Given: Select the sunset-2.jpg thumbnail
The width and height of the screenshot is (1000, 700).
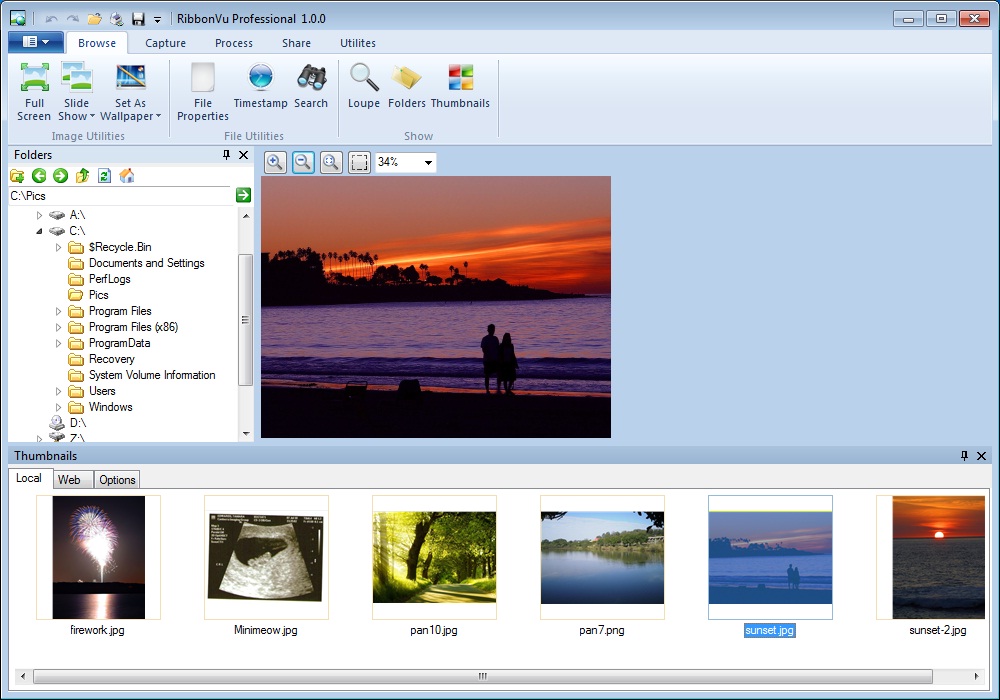Looking at the screenshot, I should point(932,557).
